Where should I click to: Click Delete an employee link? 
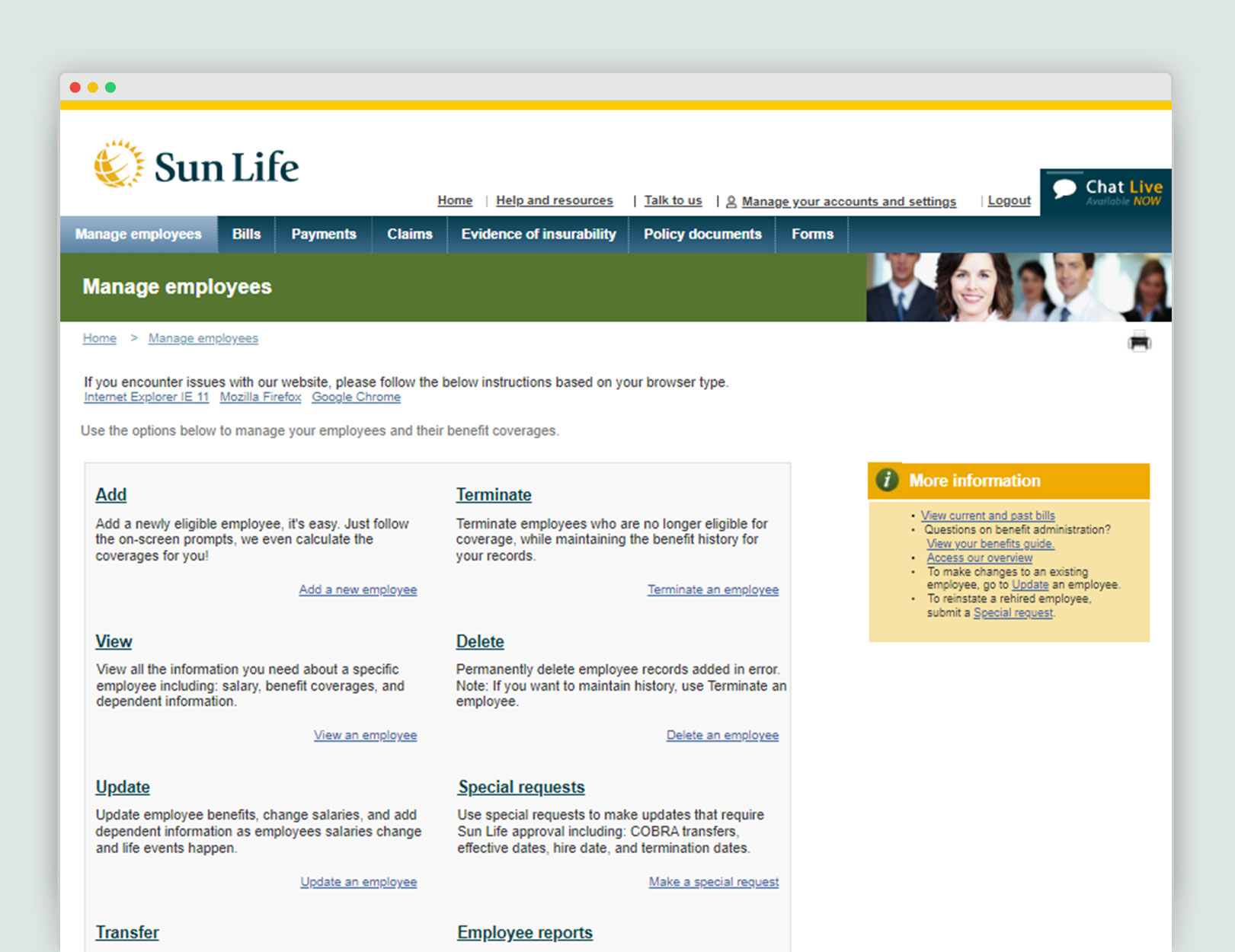click(x=723, y=735)
